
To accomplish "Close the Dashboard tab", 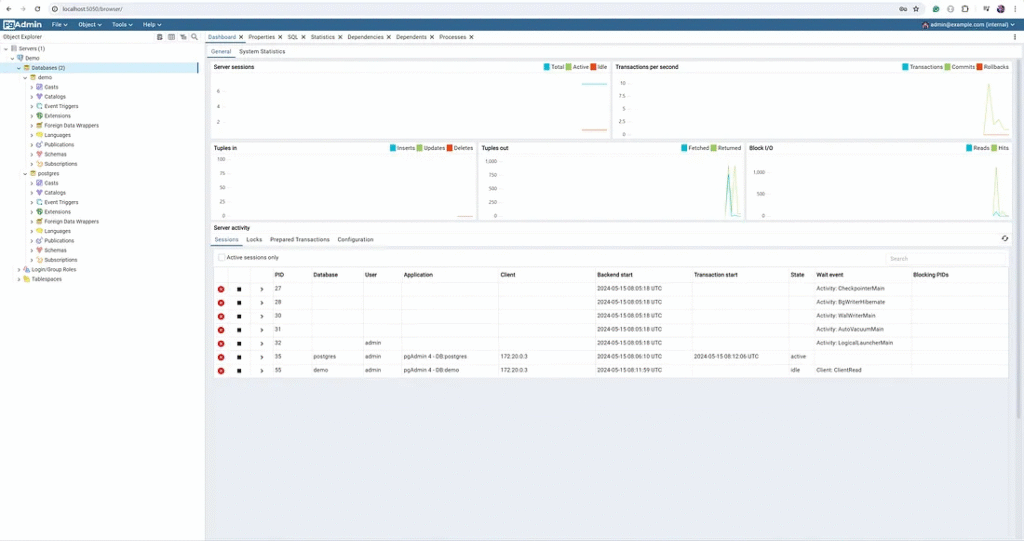I will tap(241, 37).
